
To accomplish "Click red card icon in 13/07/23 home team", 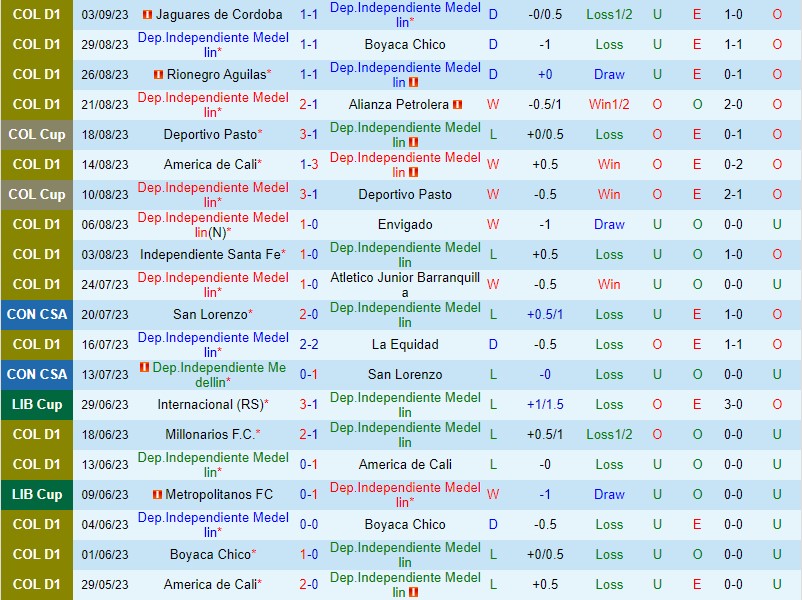I will point(145,367).
